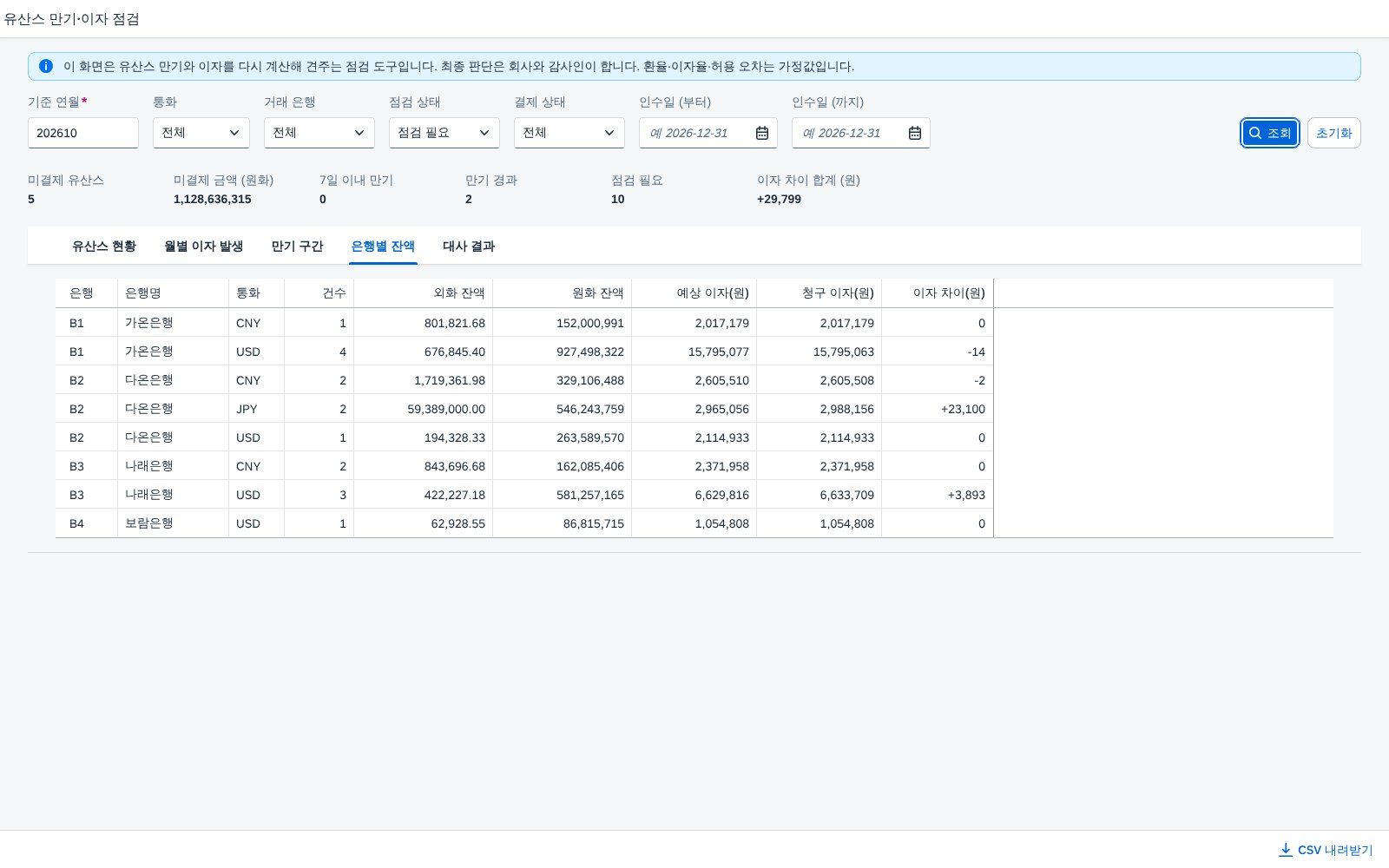
Task: Click expected interest 6,629,816
Action: 722,495
